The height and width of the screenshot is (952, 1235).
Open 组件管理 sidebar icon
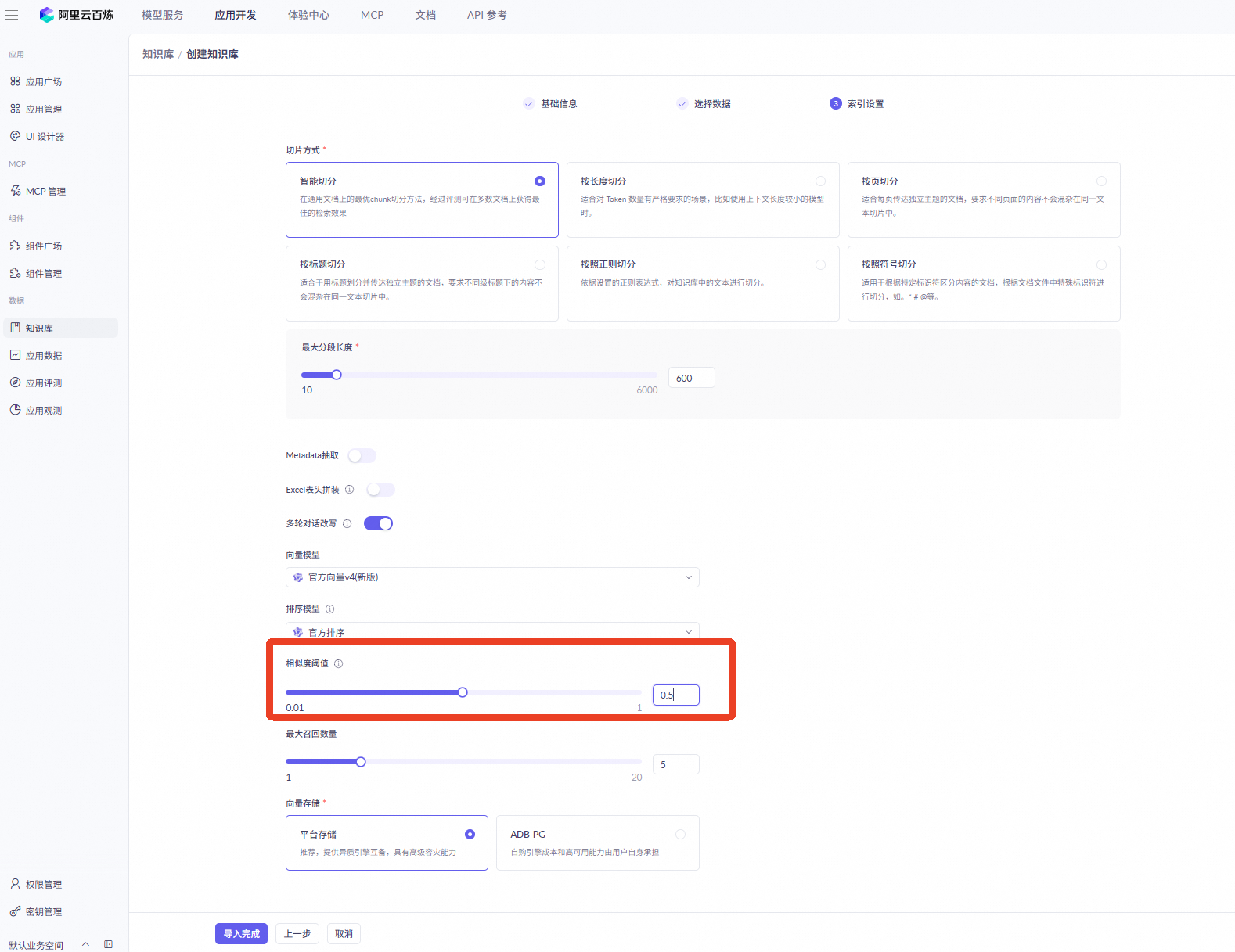tap(15, 273)
